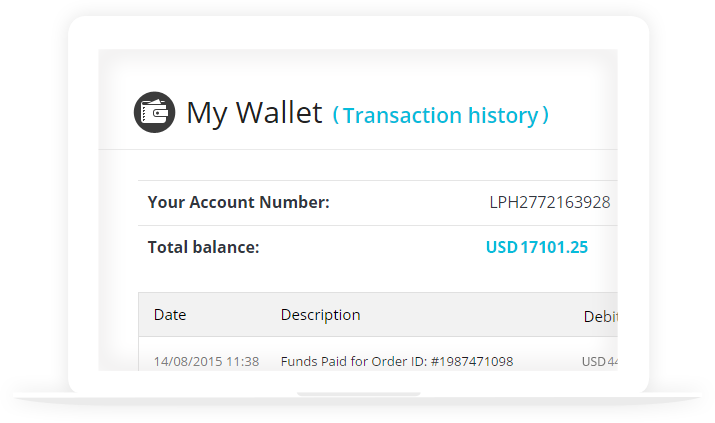This screenshot has height=423, width=715.
Task: Click the Your Account Number label
Action: [x=238, y=202]
